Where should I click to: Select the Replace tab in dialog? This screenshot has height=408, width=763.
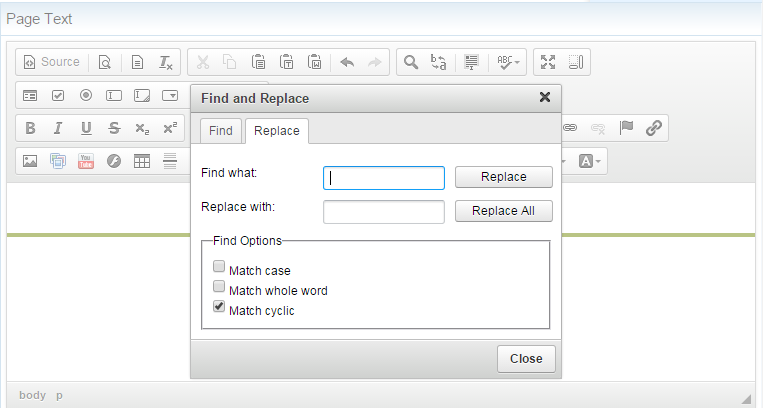[x=276, y=131]
